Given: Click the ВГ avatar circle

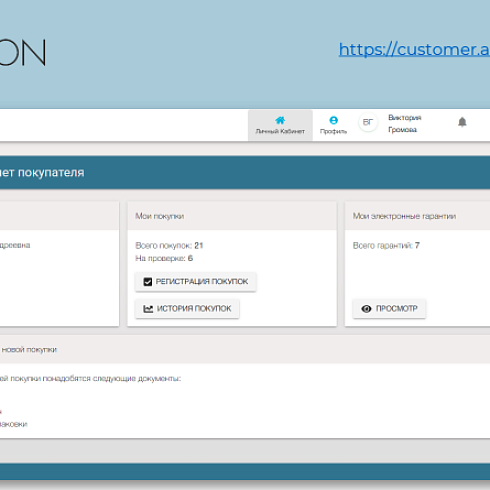Looking at the screenshot, I should pos(368,122).
